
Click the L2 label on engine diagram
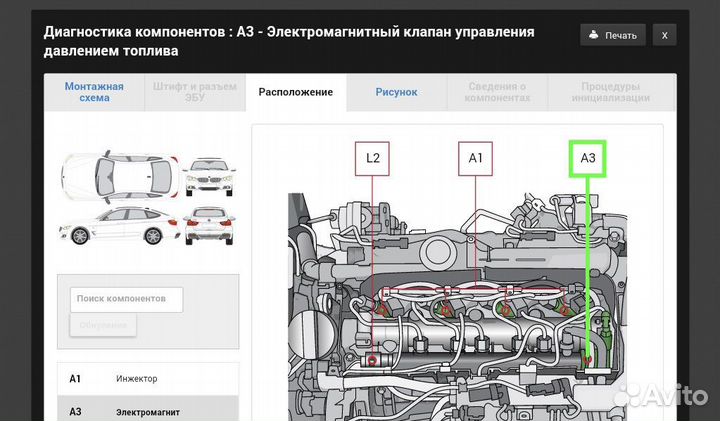pos(373,158)
